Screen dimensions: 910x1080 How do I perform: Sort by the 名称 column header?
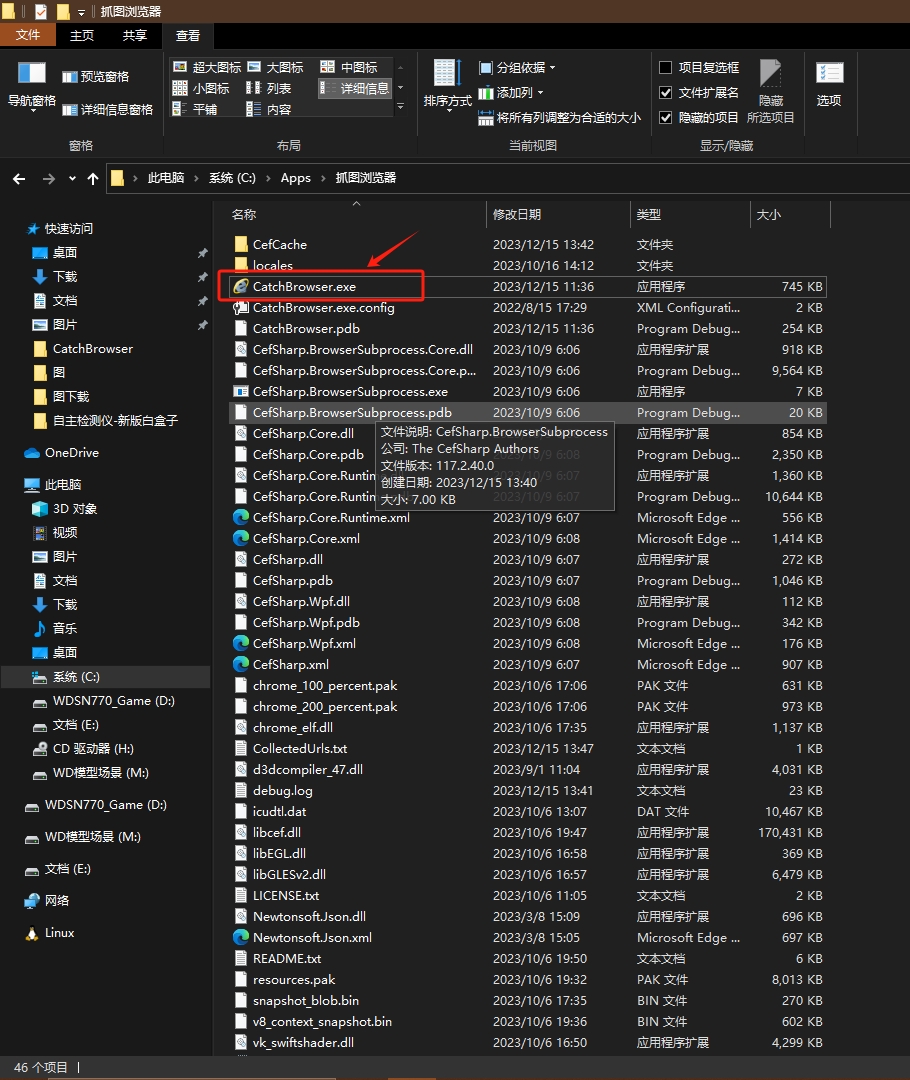[x=357, y=215]
